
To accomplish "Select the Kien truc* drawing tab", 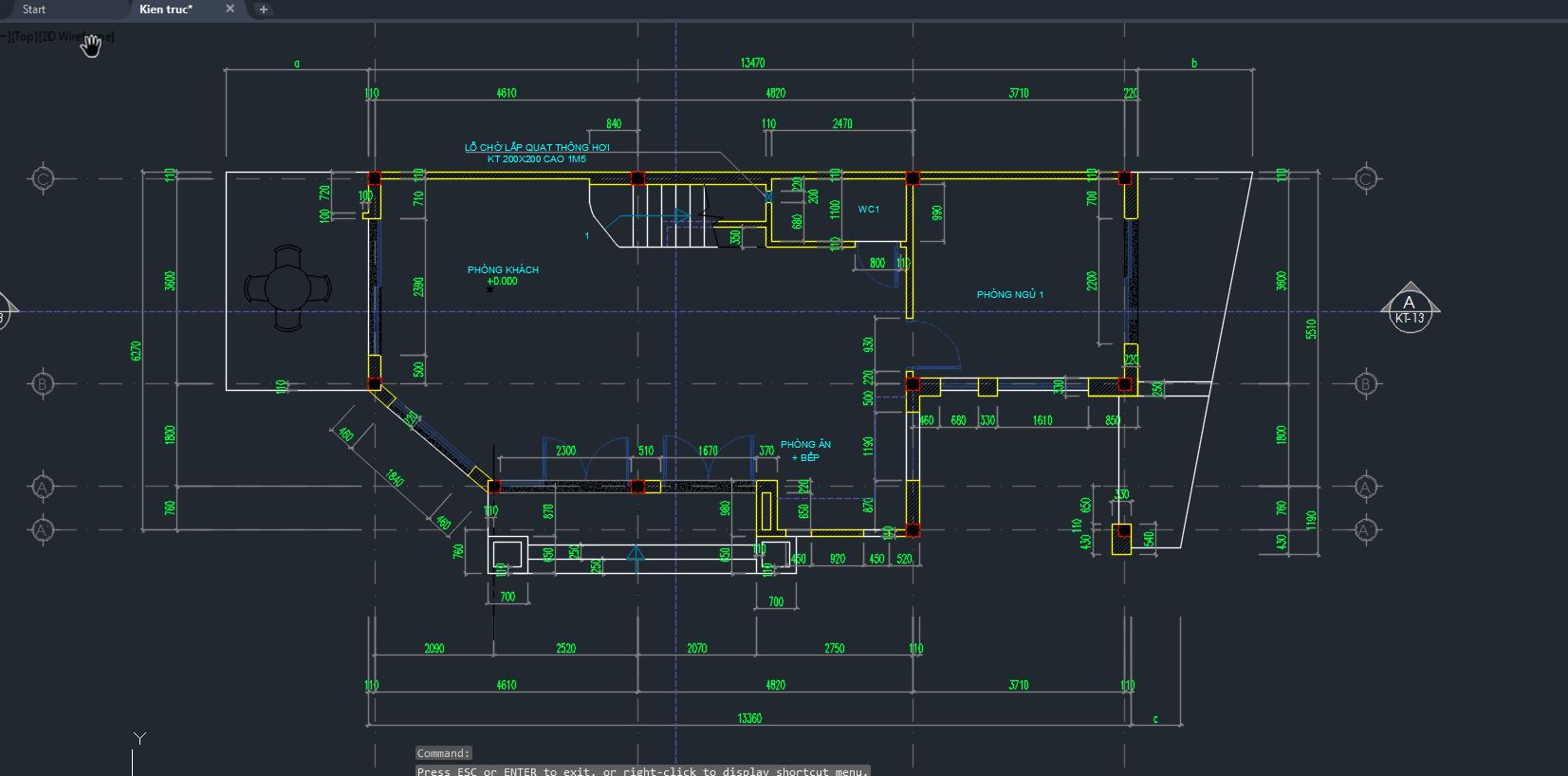I will [166, 9].
